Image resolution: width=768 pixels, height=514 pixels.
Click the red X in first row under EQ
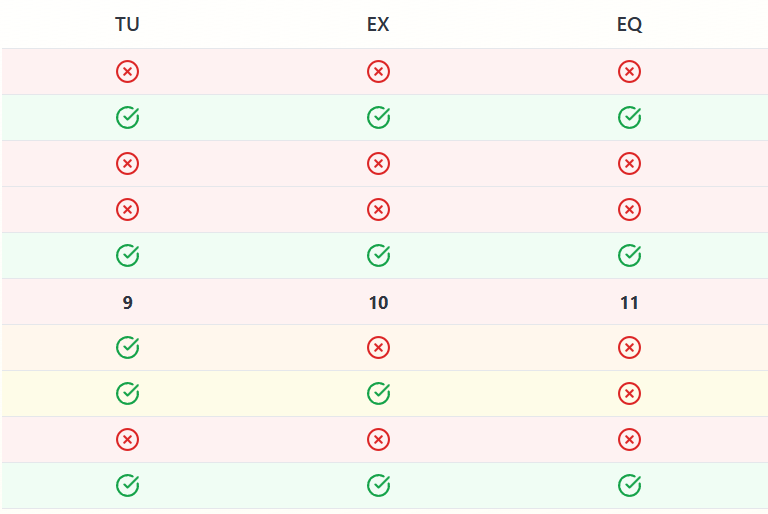click(x=629, y=72)
